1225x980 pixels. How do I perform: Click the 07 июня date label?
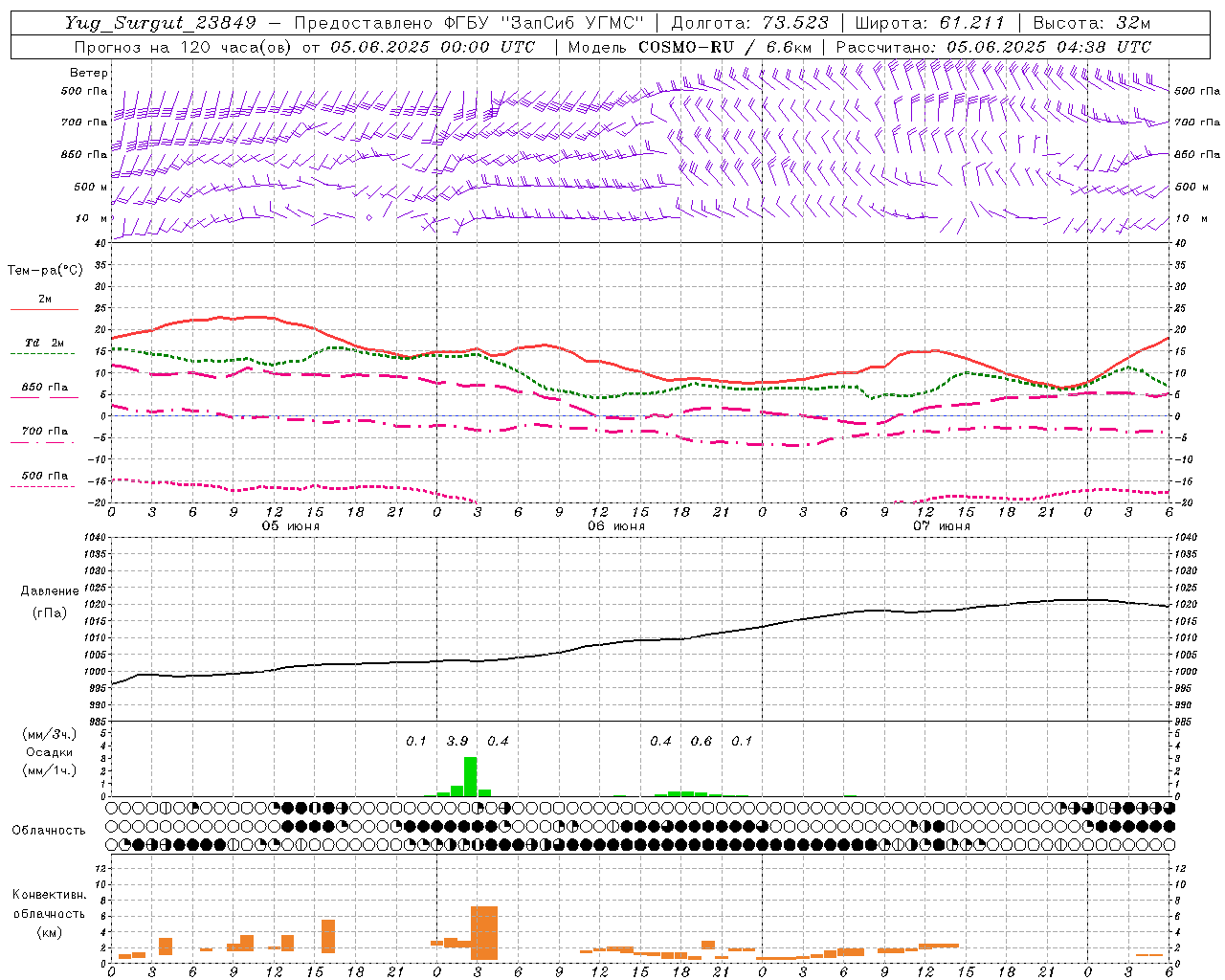pyautogui.click(x=942, y=526)
